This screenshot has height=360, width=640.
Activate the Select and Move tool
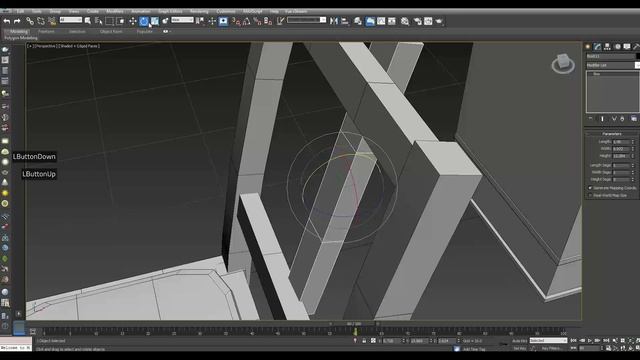133,21
